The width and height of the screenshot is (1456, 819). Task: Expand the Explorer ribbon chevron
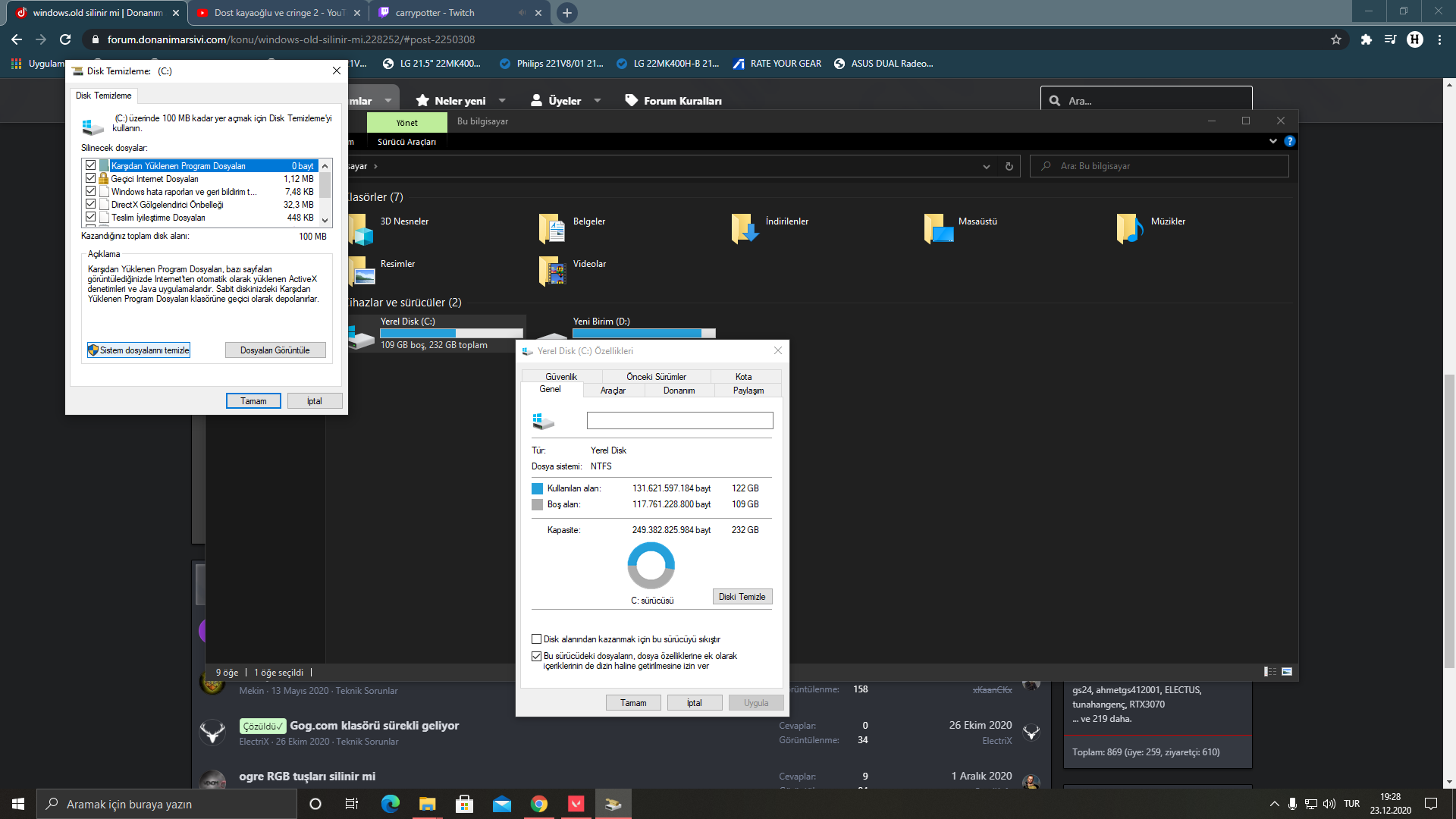pyautogui.click(x=1273, y=141)
